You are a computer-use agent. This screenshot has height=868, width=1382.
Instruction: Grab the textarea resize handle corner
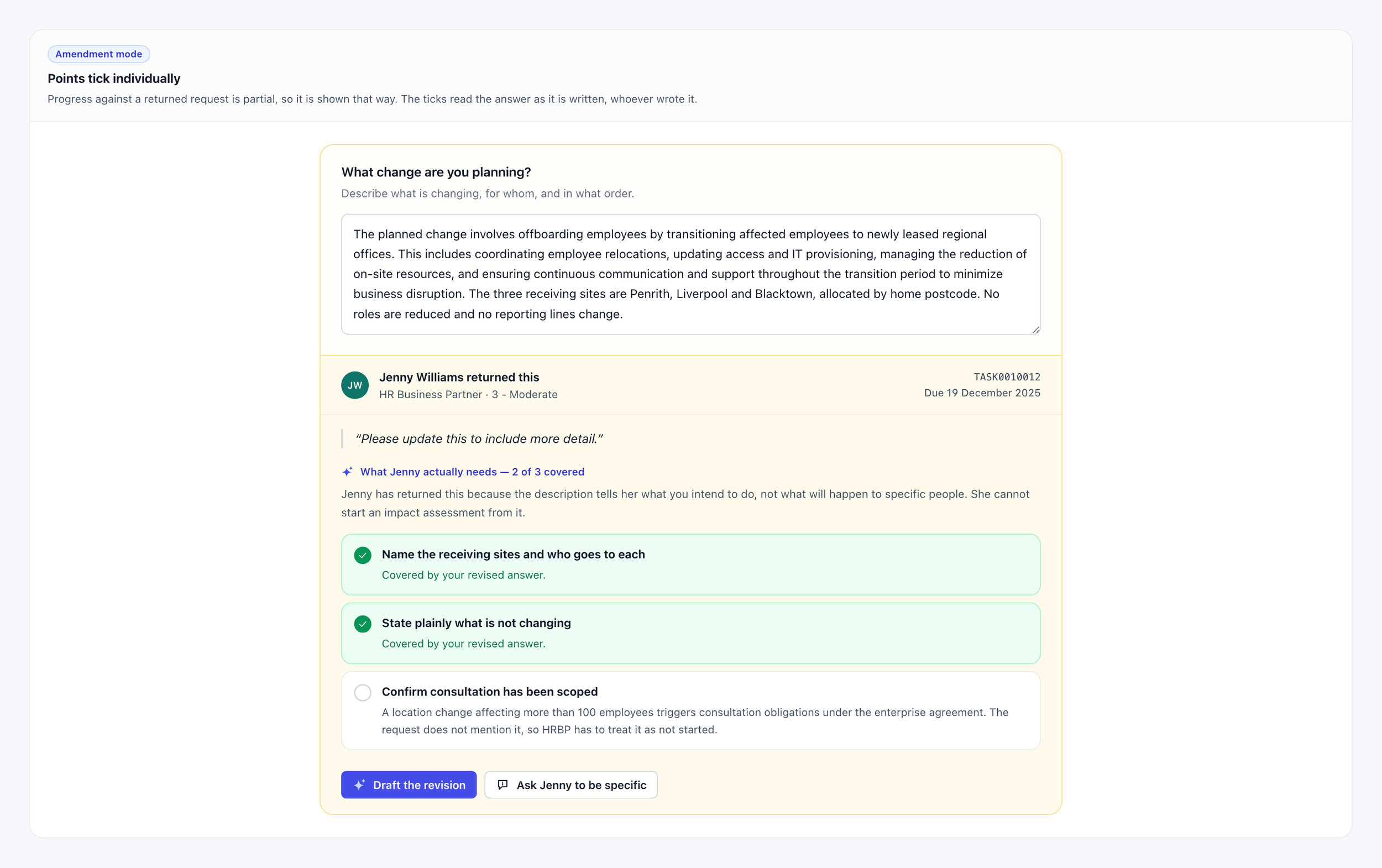(1035, 330)
